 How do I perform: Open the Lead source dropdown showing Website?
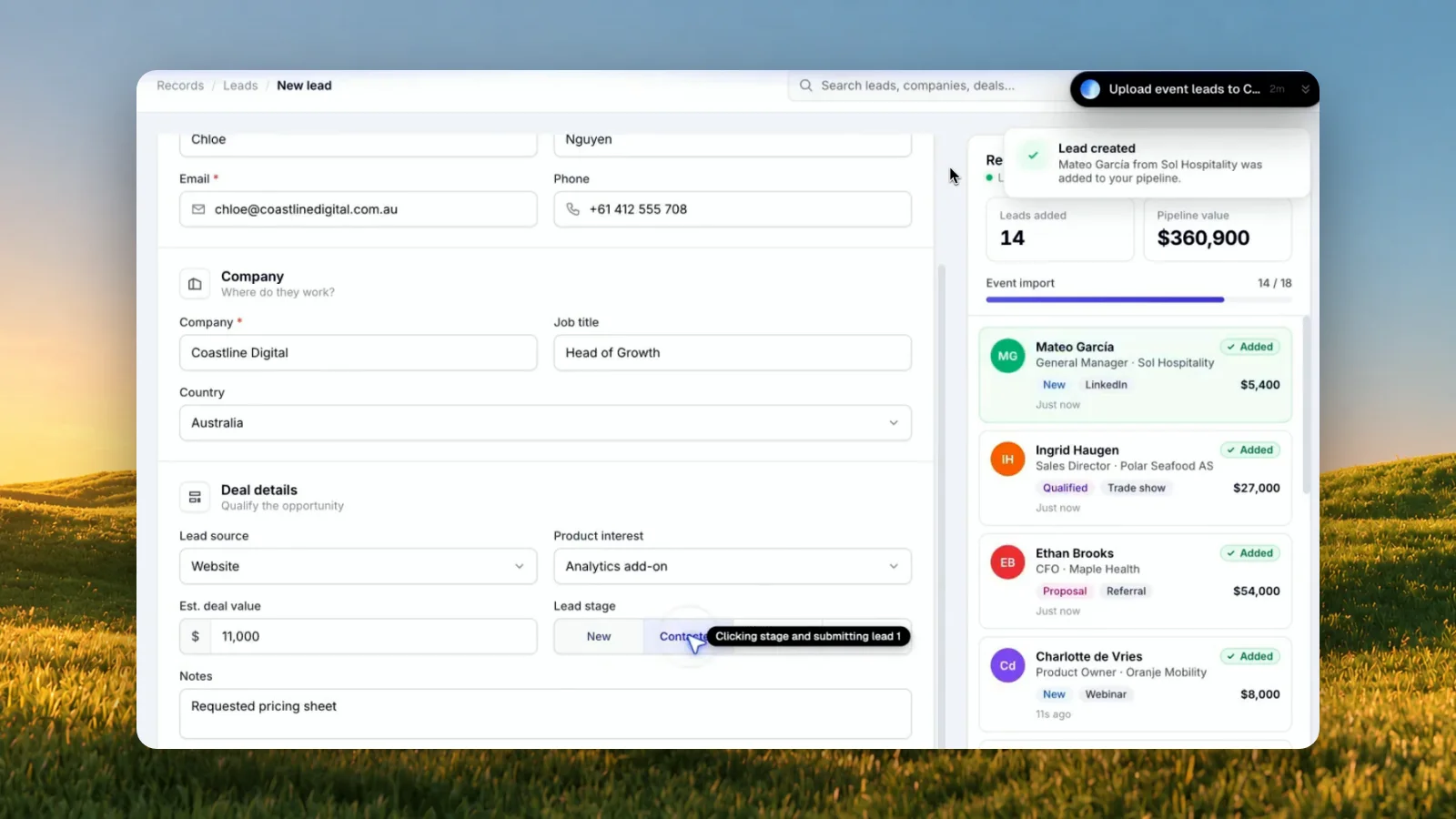click(359, 566)
